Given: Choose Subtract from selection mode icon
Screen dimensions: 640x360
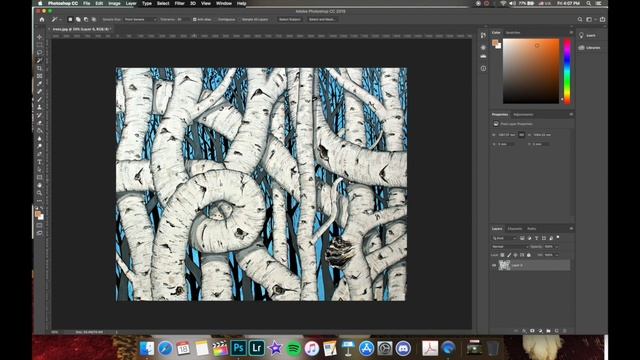Looking at the screenshot, I should 86,19.
